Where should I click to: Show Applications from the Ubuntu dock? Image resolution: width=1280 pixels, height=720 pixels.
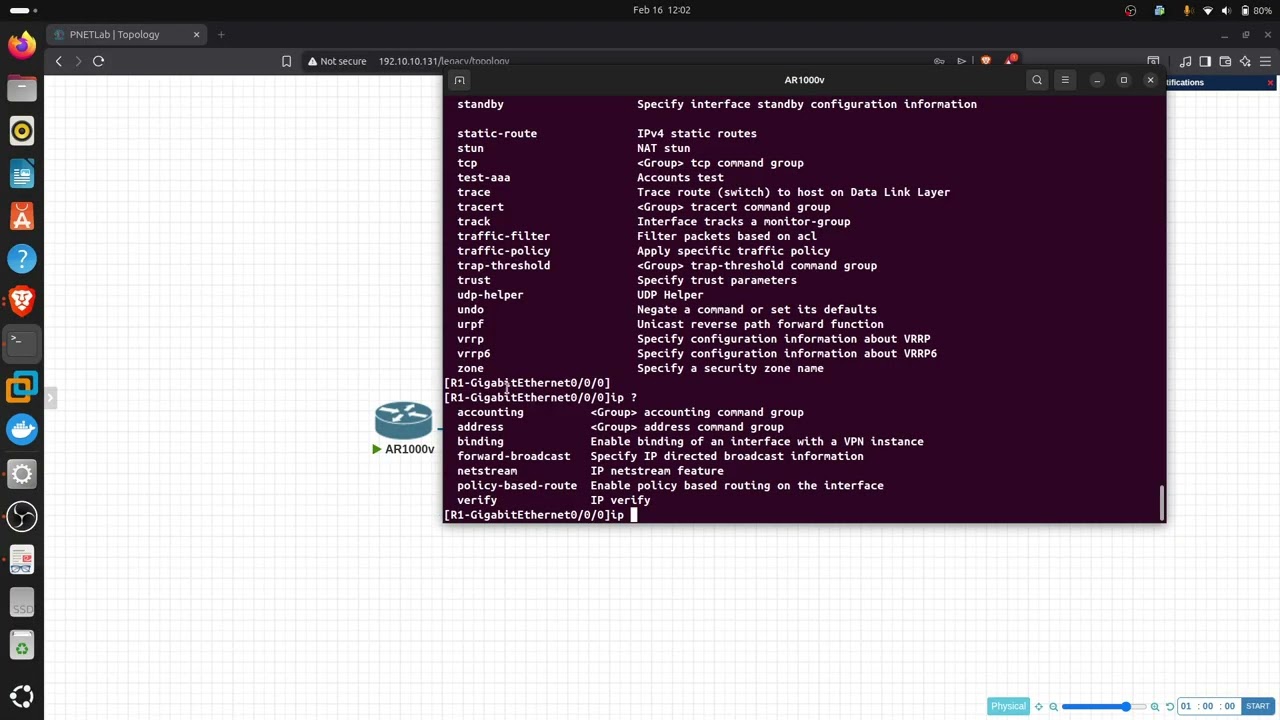(x=22, y=696)
